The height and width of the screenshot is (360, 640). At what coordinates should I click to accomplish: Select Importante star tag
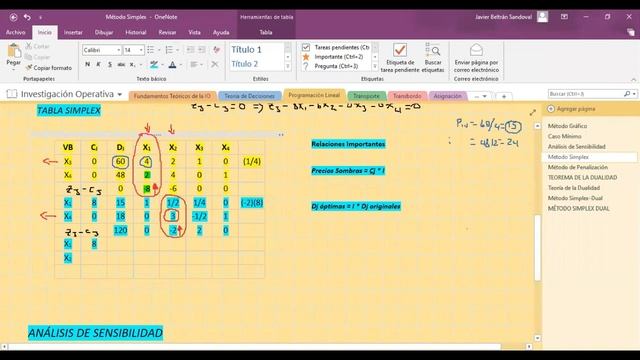pyautogui.click(x=306, y=57)
